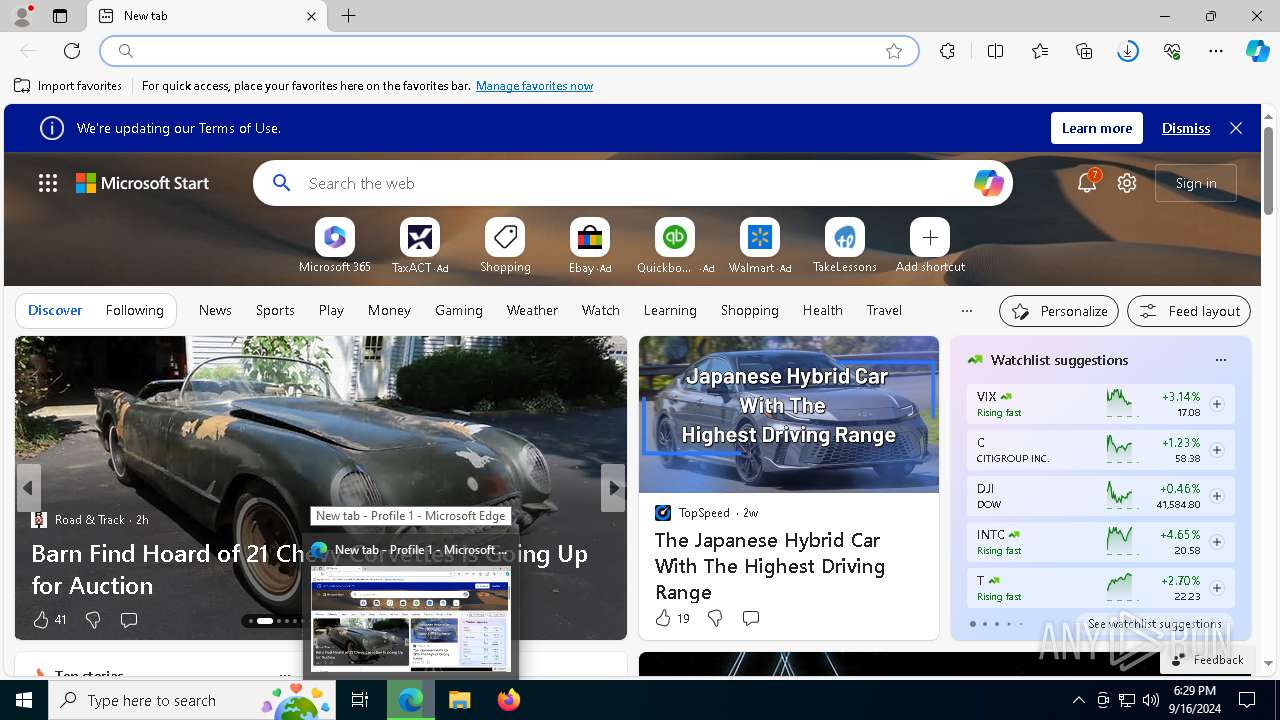The image size is (1280, 720).
Task: Click Manage favorites now link
Action: tap(534, 86)
